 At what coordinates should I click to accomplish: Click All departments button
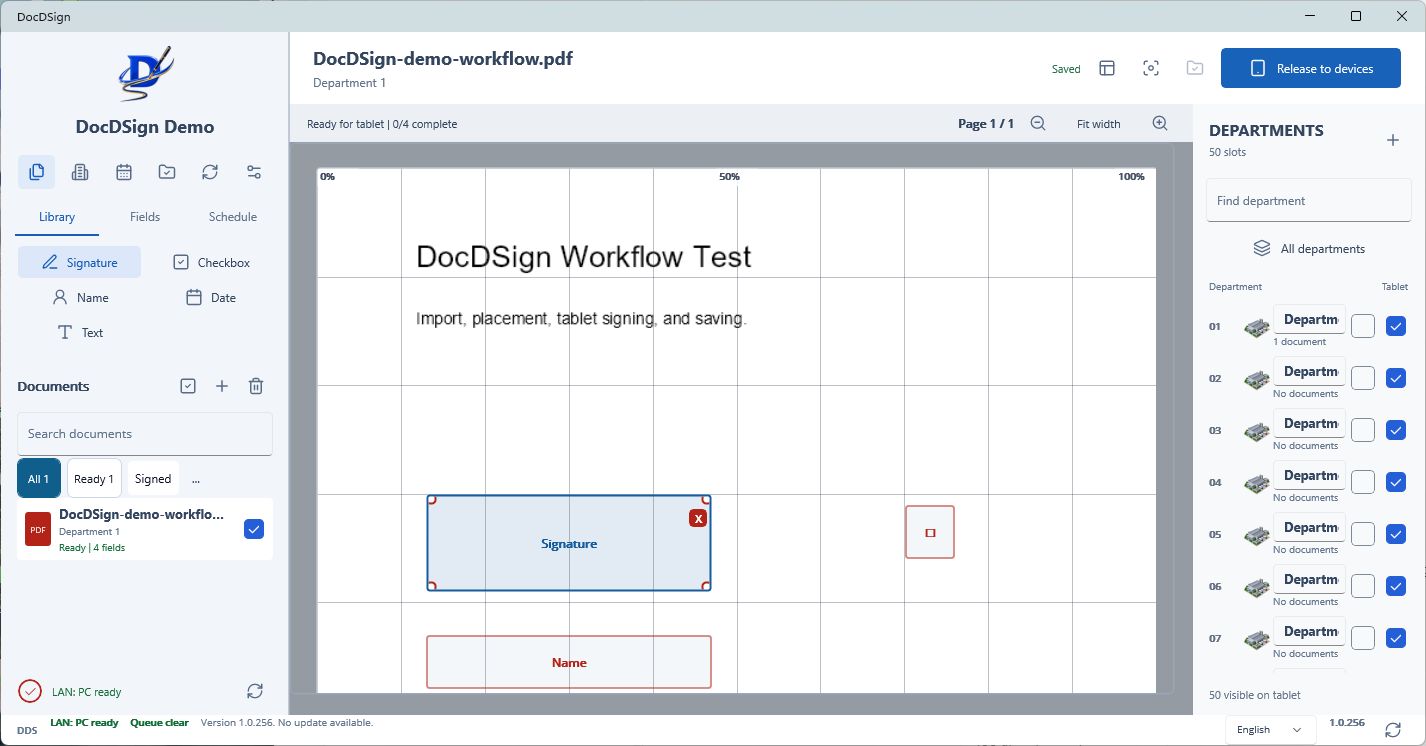1309,249
